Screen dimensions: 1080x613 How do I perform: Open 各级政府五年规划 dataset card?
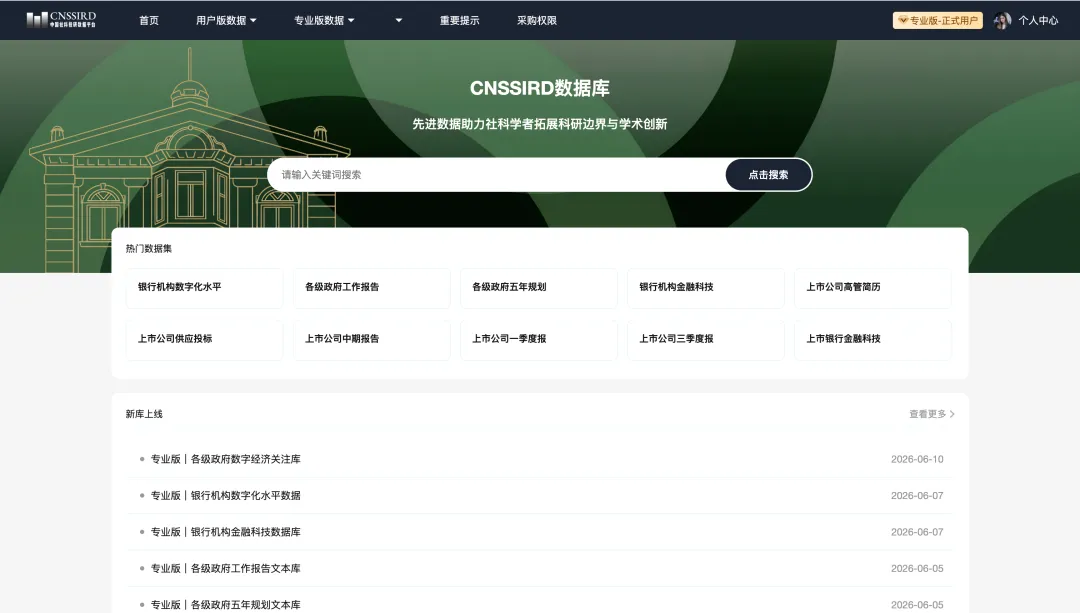point(539,287)
